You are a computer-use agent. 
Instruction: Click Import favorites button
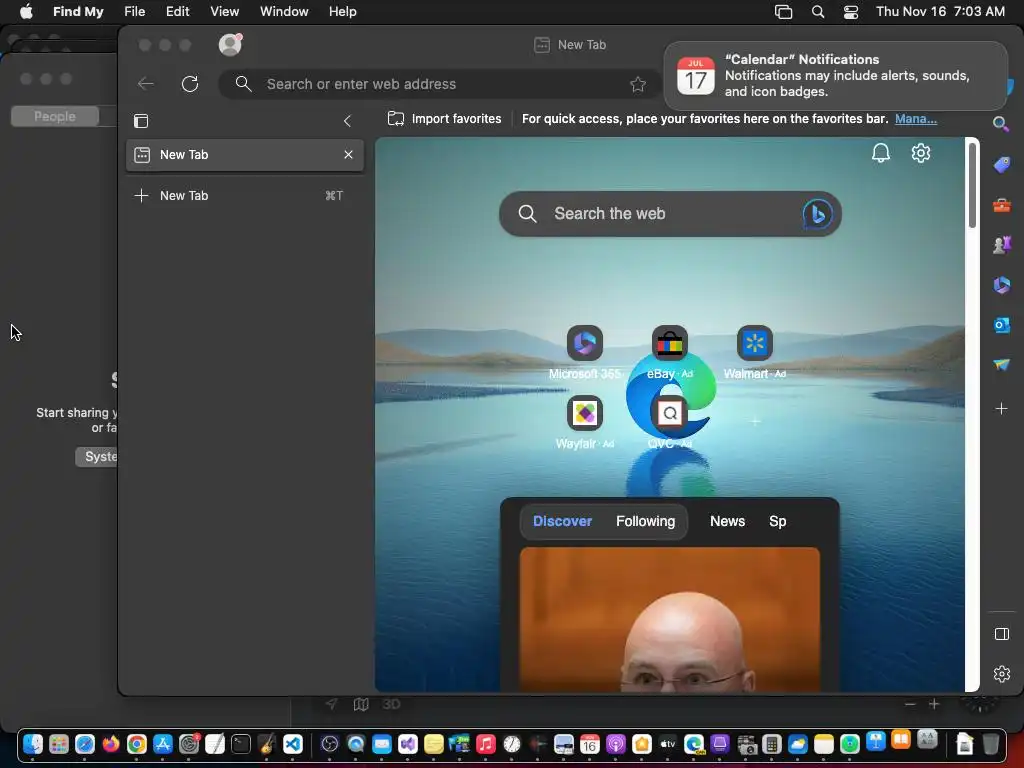(444, 119)
